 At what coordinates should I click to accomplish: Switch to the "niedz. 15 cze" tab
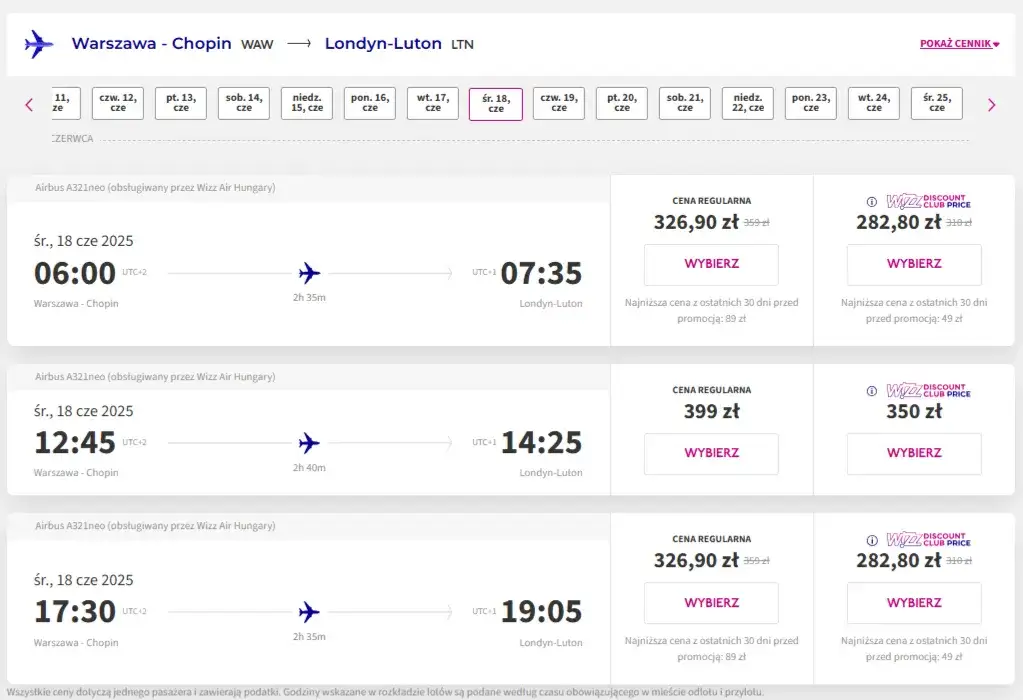[306, 103]
